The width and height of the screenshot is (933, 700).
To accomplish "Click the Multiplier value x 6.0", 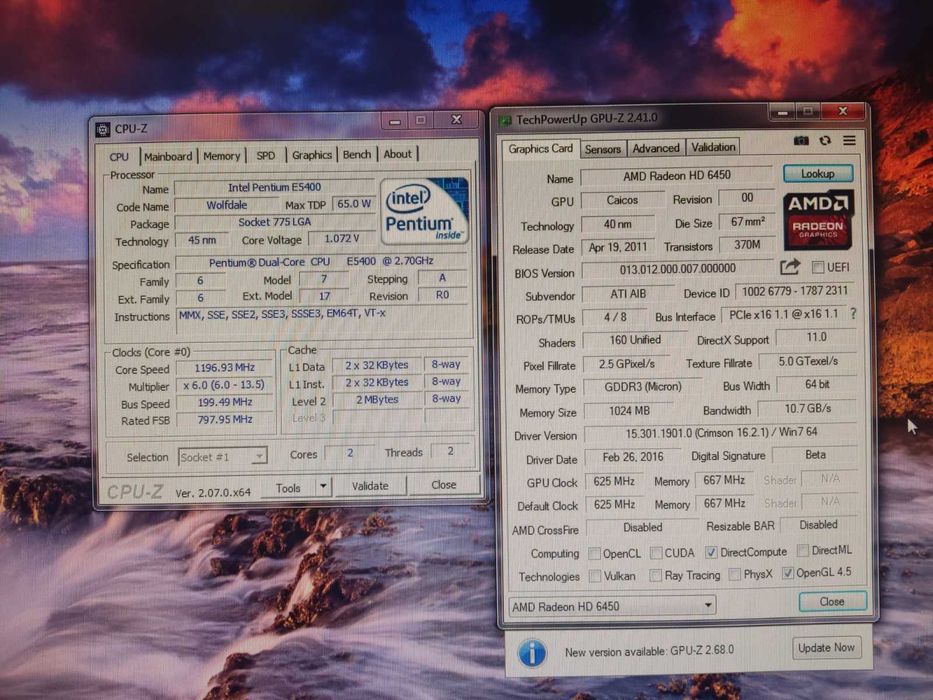I will 224,385.
